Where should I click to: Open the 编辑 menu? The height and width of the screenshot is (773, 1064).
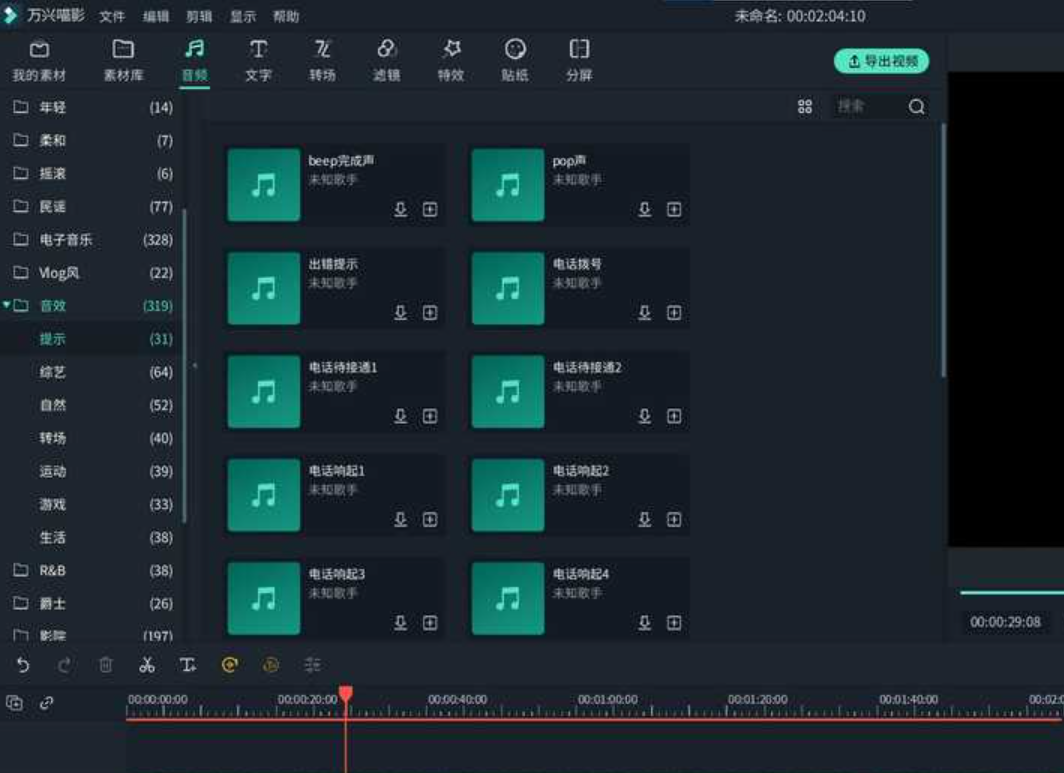156,16
